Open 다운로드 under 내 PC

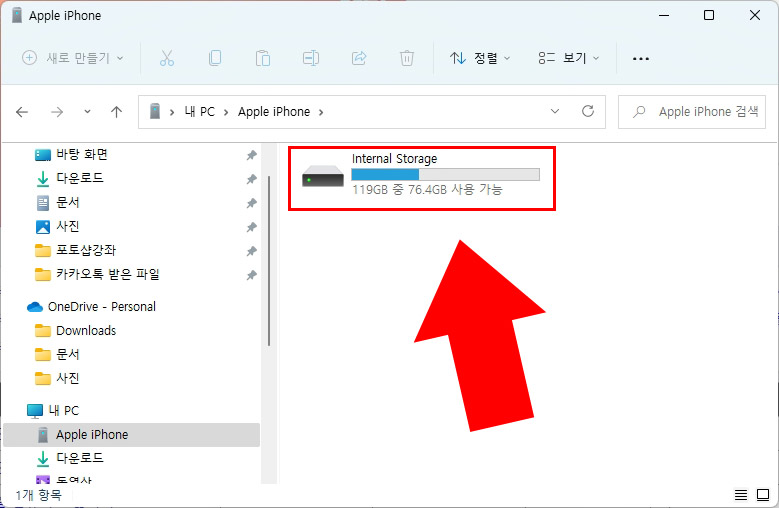pyautogui.click(x=70, y=458)
